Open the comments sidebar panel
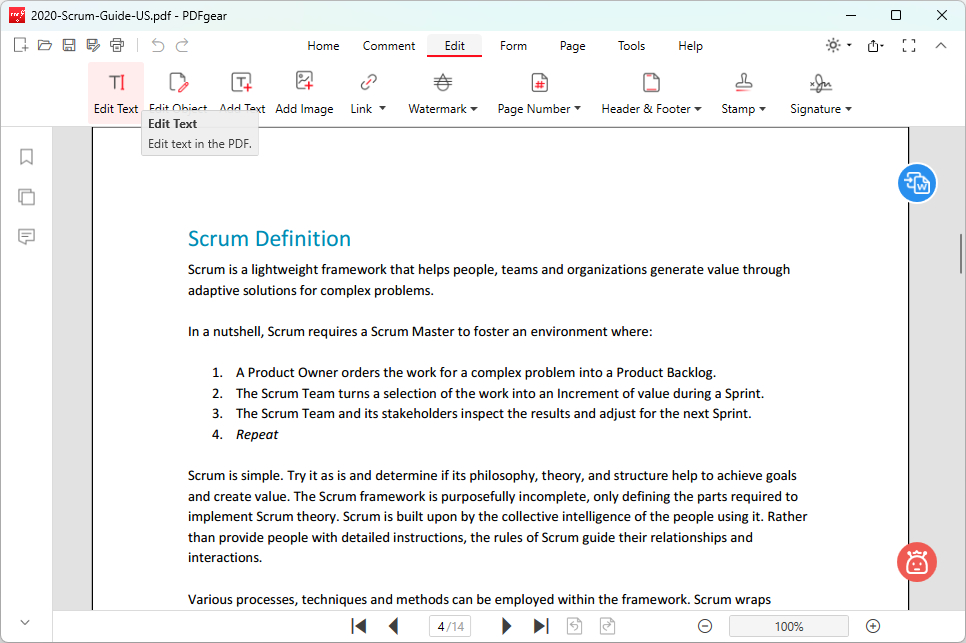This screenshot has width=966, height=643. [x=26, y=237]
